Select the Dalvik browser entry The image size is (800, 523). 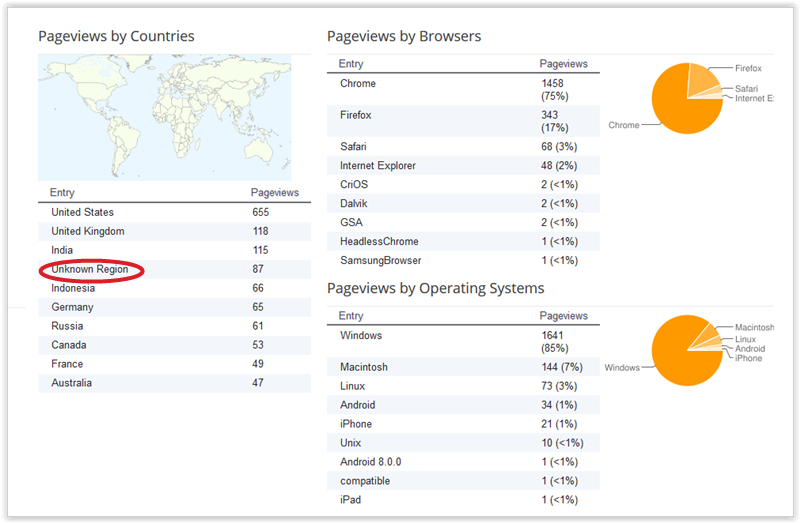(x=354, y=204)
